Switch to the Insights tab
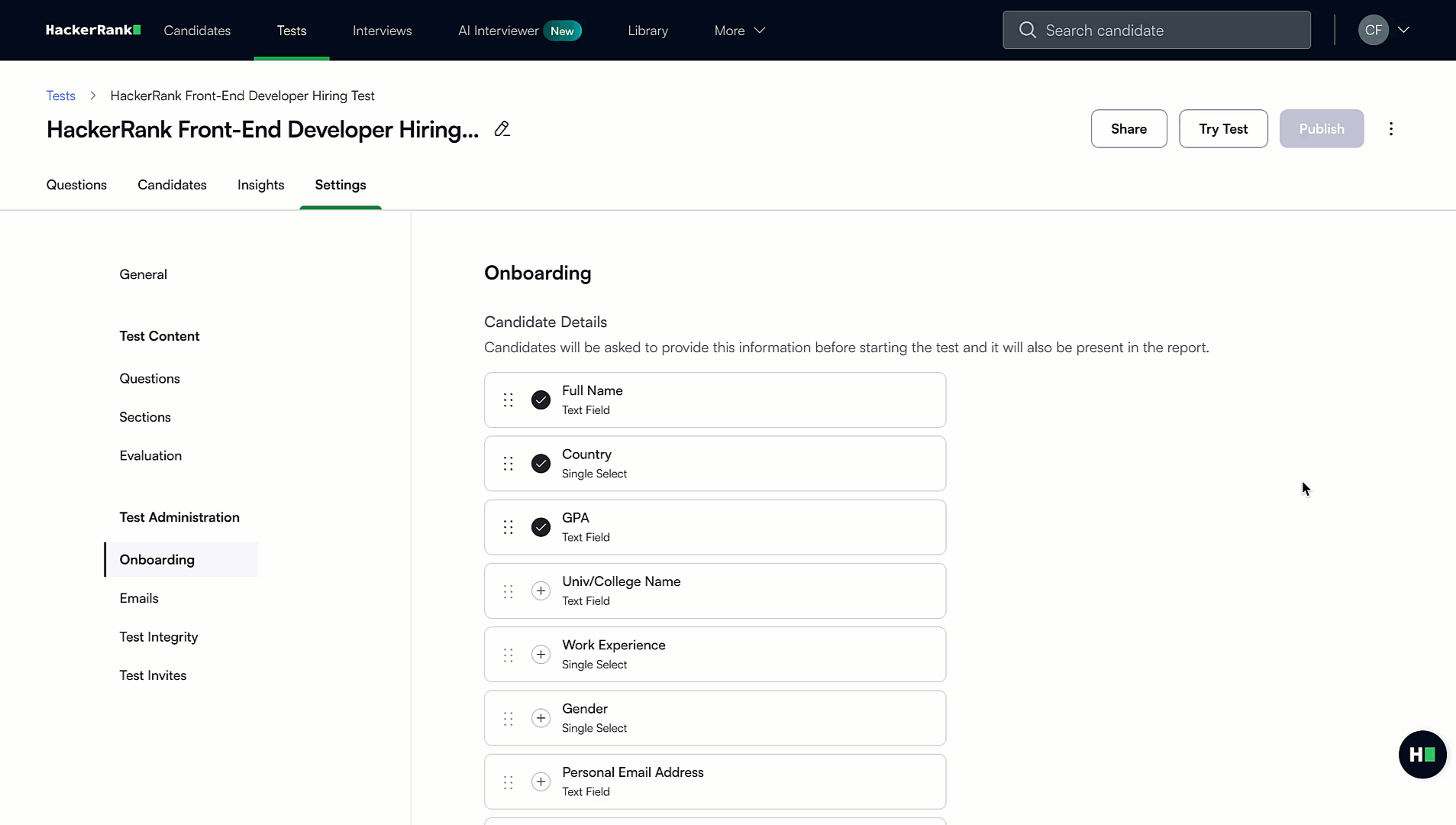The image size is (1456, 825). point(260,185)
